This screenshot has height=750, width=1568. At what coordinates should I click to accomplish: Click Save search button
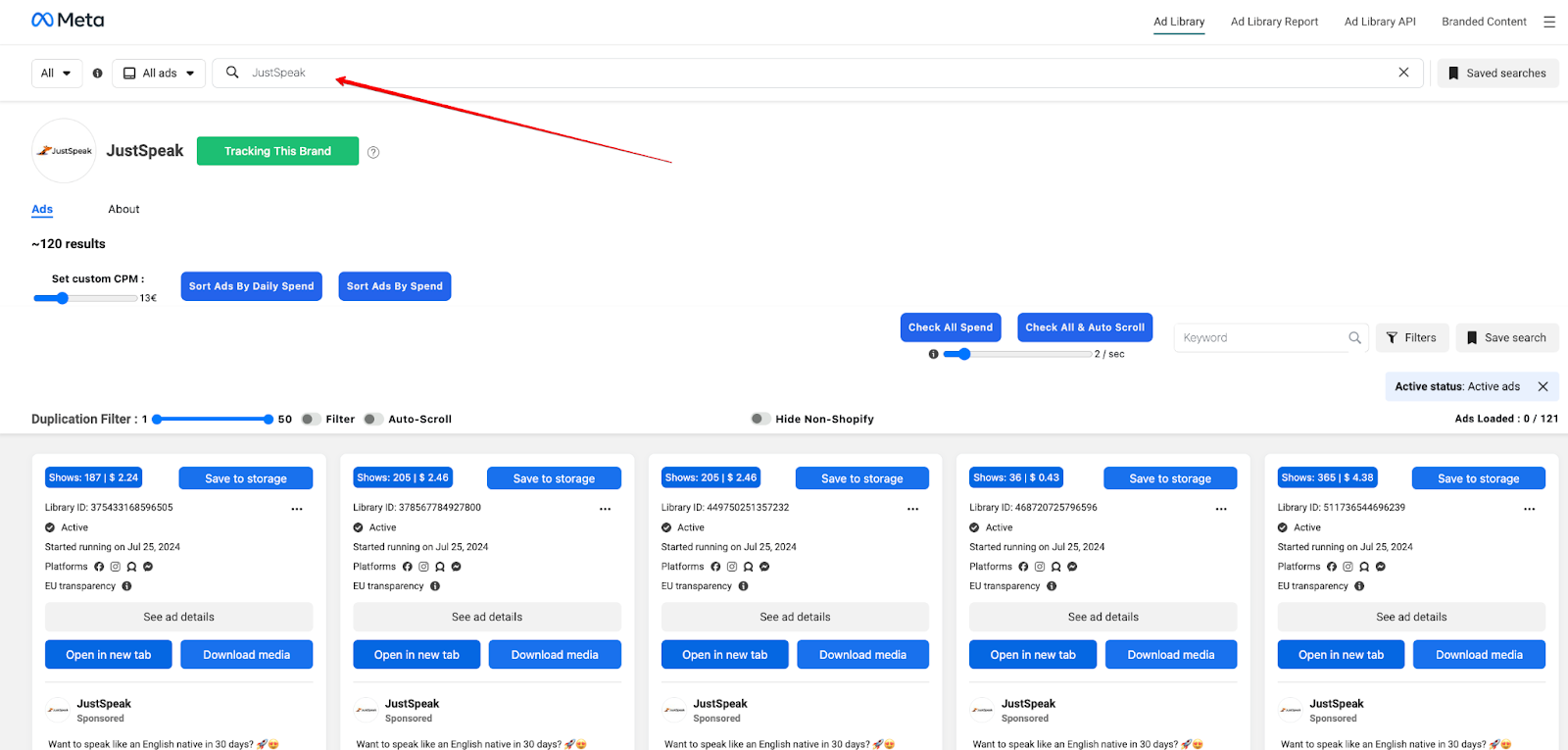pos(1506,337)
